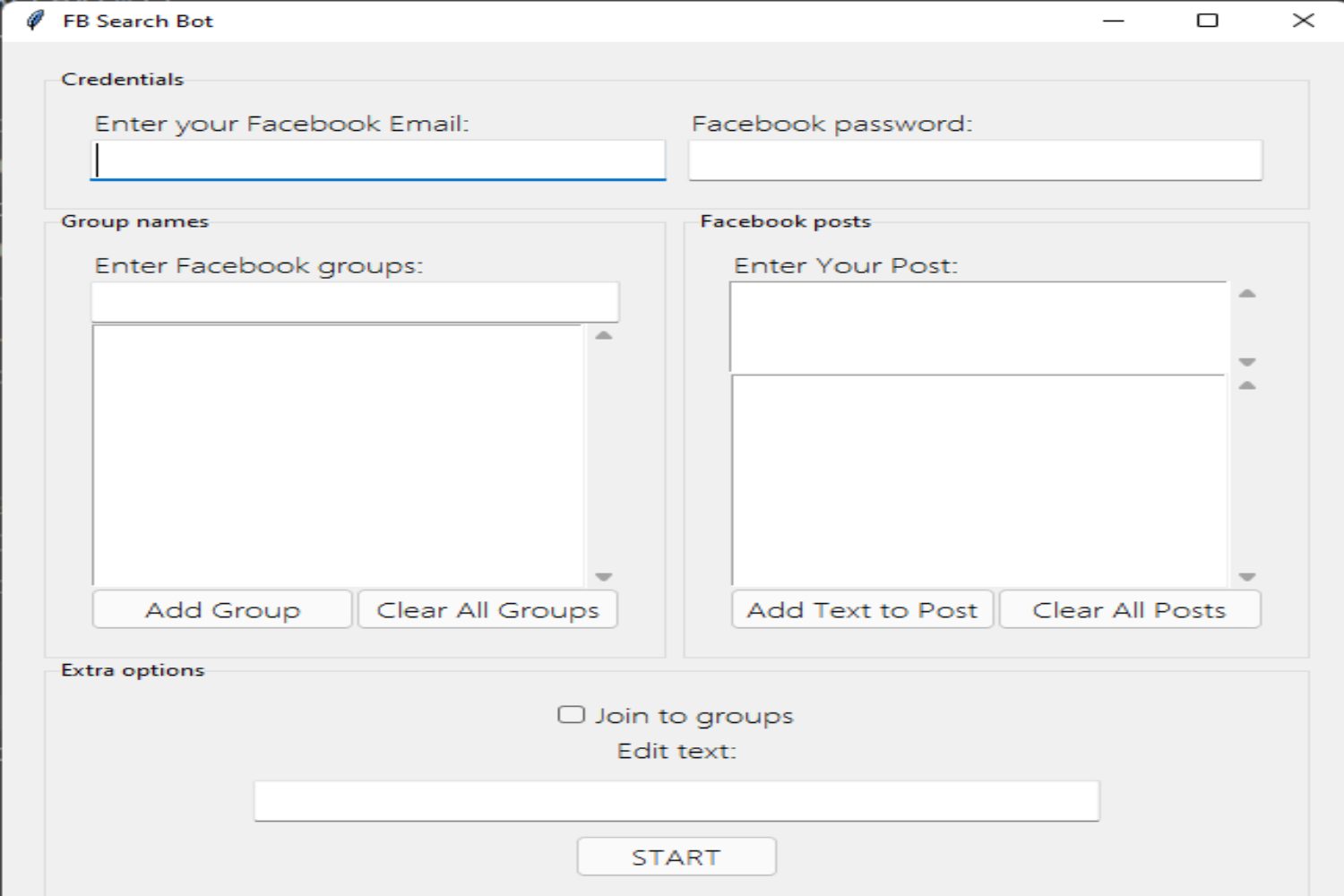Viewport: 1344px width, 896px height.
Task: Click up arrow of post text scrollbar
Action: pyautogui.click(x=1247, y=294)
